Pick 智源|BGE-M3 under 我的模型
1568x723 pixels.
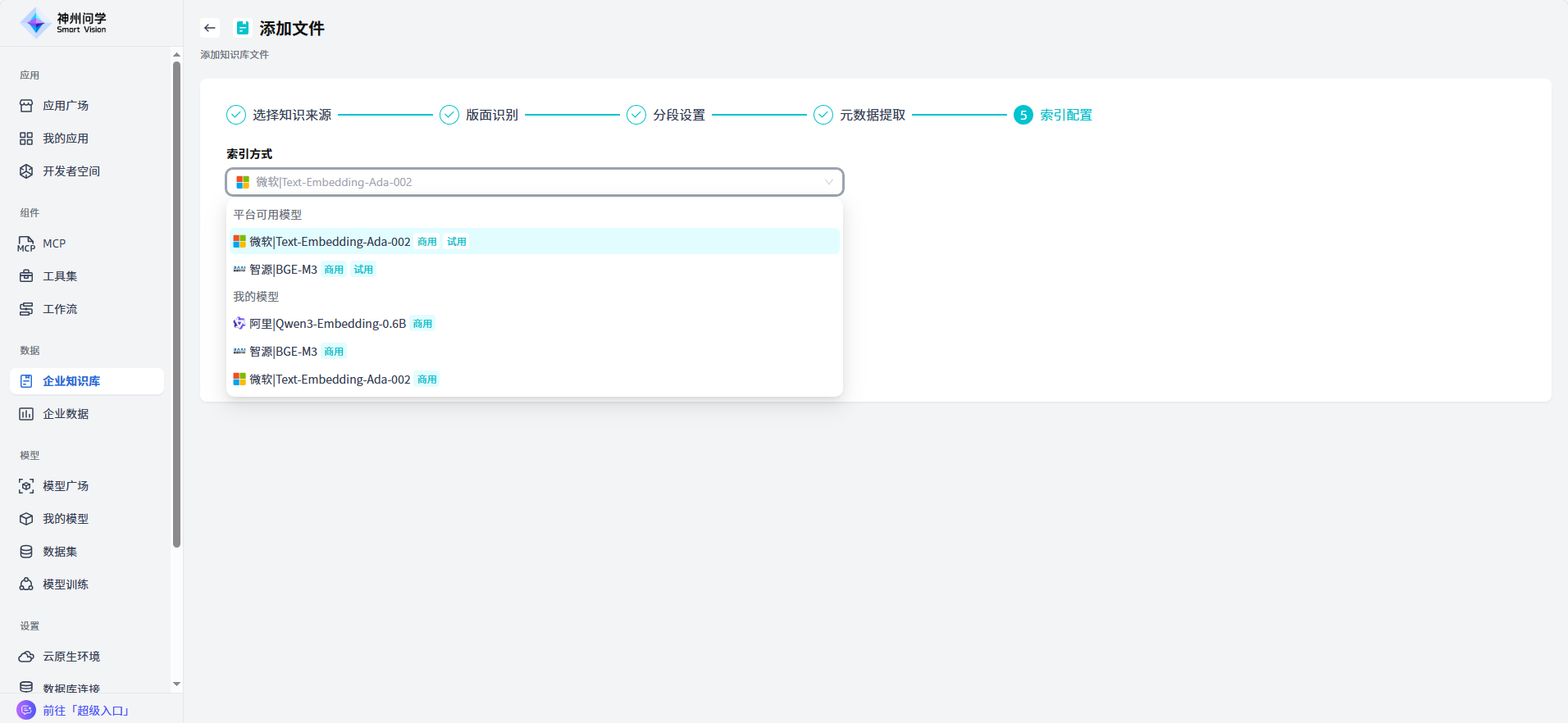(x=283, y=352)
